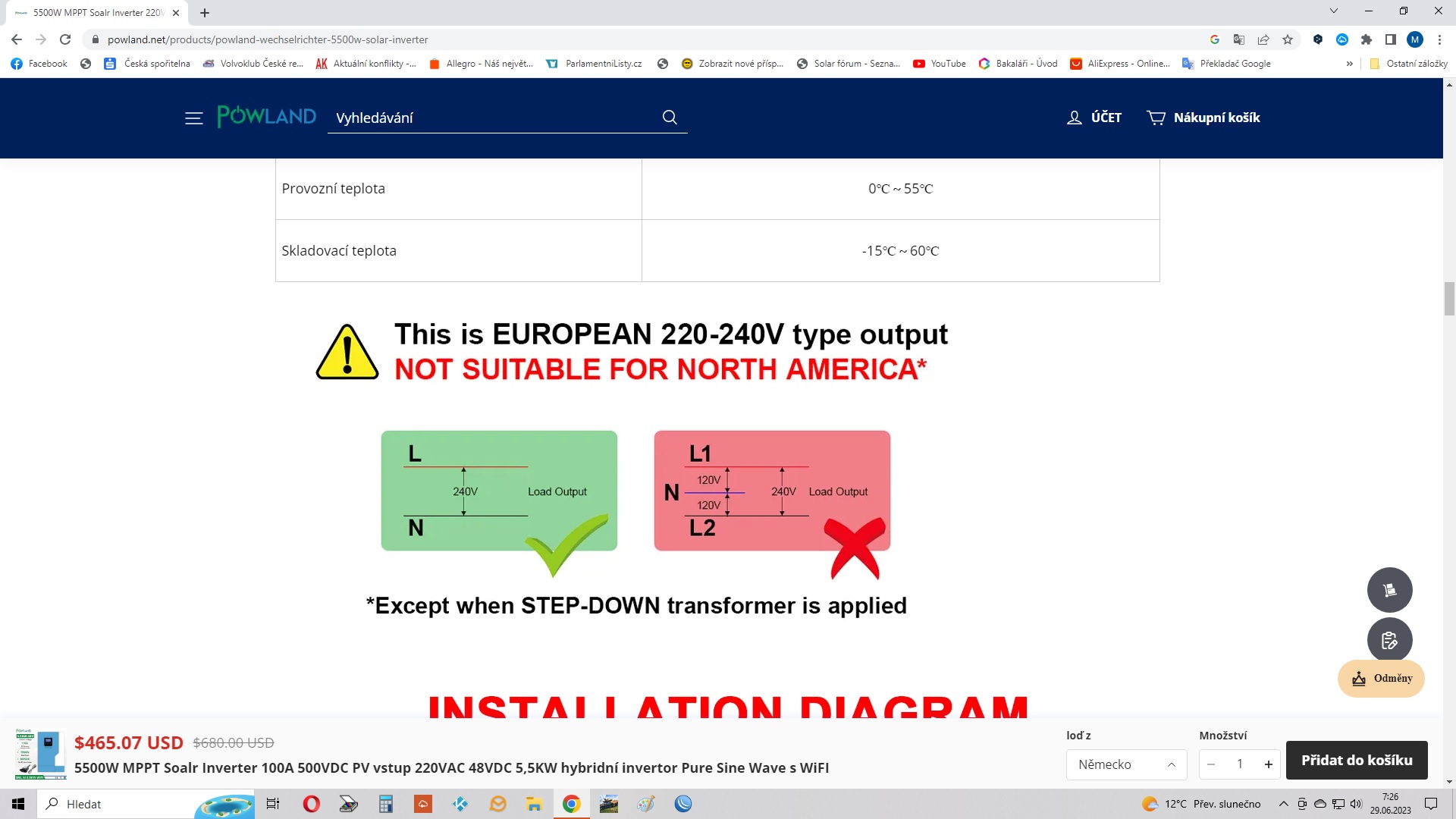
Task: Open a new browser tab
Action: [205, 13]
